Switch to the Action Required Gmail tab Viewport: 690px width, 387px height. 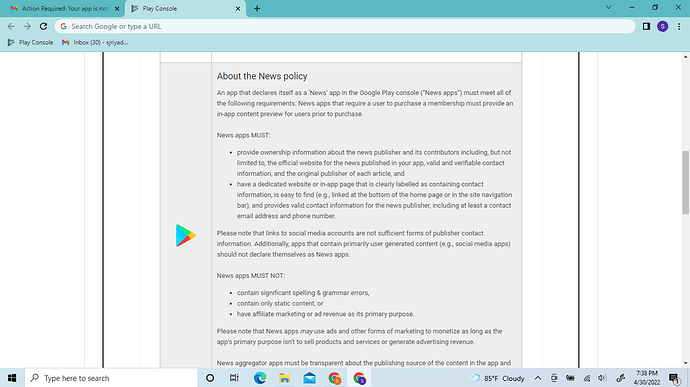(64, 8)
